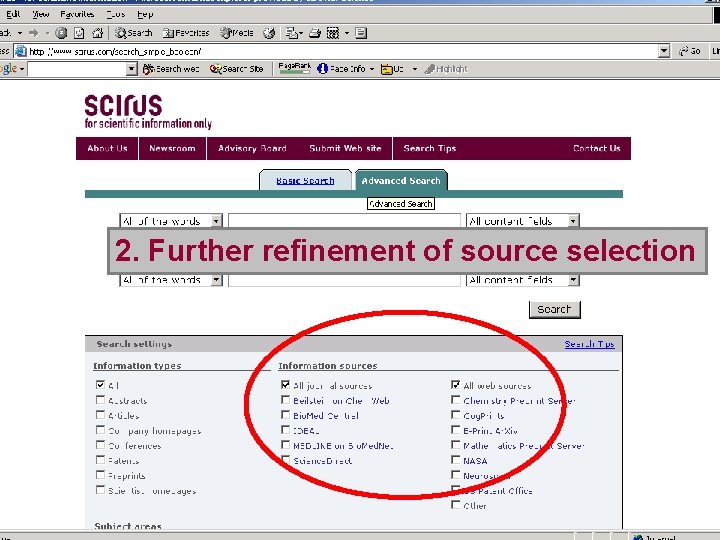Screen dimensions: 720x540
Task: Check the Articles checkbox
Action: (x=101, y=415)
